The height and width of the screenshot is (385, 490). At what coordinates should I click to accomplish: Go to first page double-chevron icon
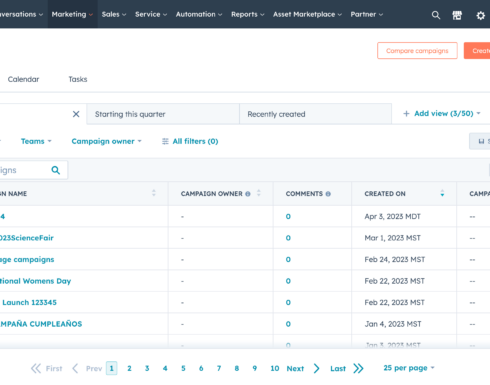[36, 368]
